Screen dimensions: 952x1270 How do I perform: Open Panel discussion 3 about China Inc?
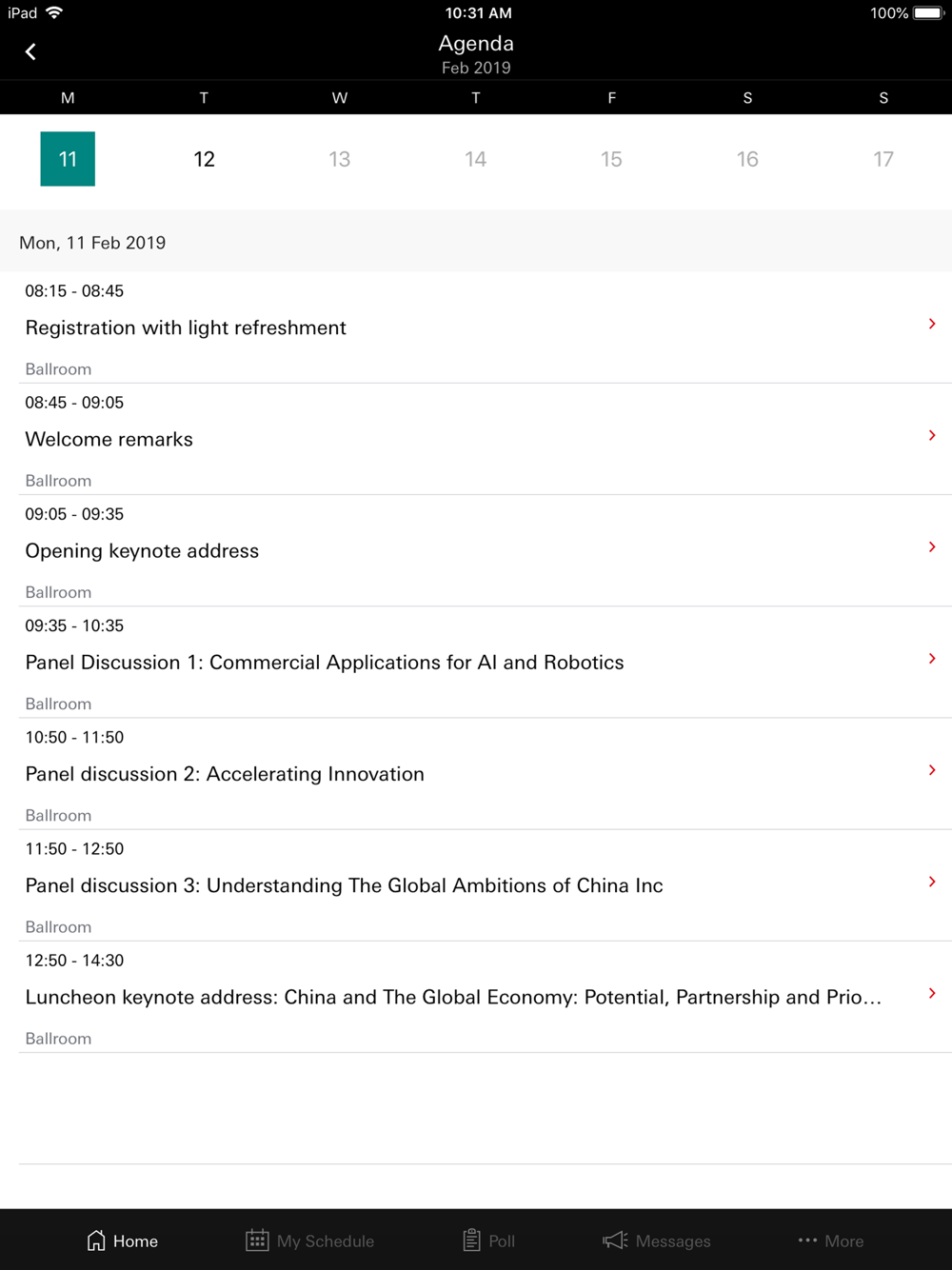tap(344, 885)
